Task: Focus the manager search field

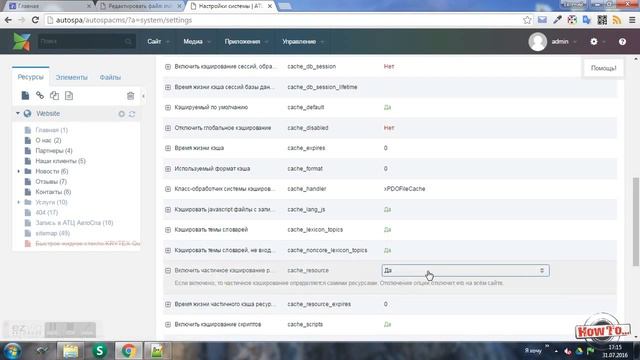Action: pos(87,42)
